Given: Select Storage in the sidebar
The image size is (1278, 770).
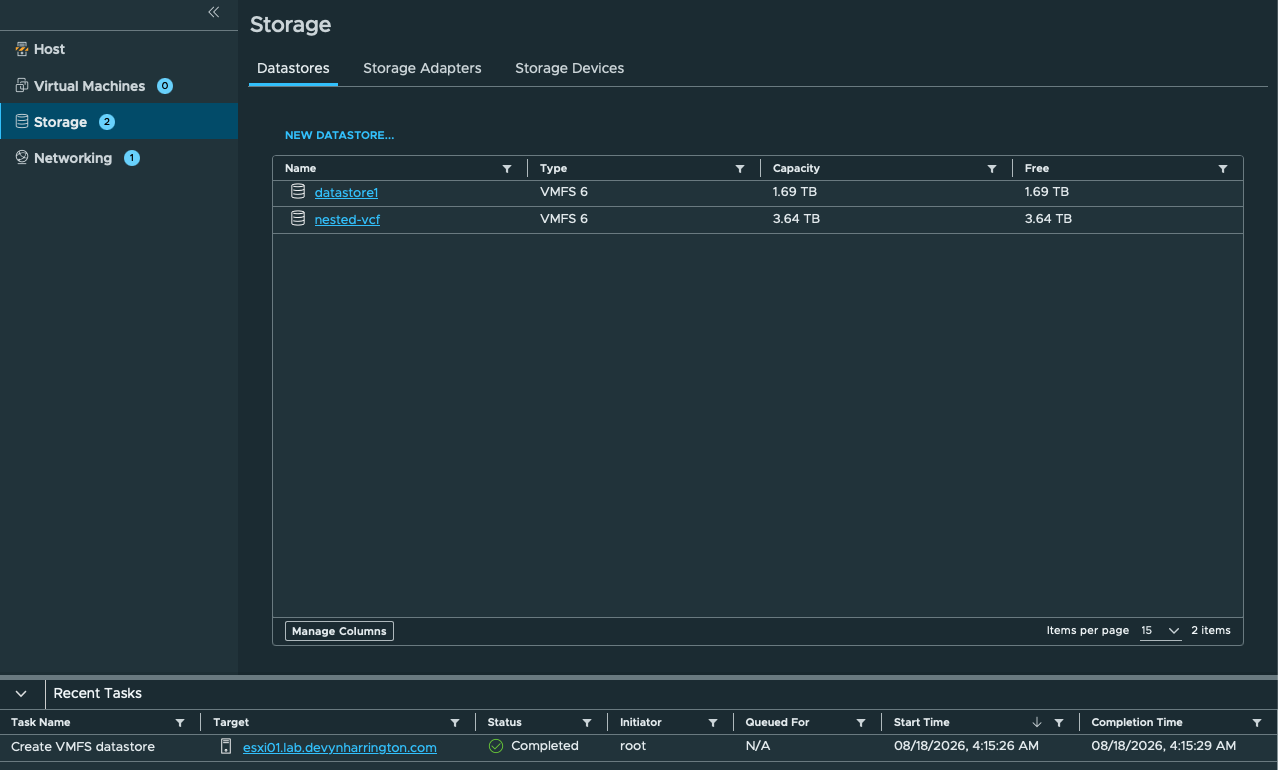Looking at the screenshot, I should 119,122.
